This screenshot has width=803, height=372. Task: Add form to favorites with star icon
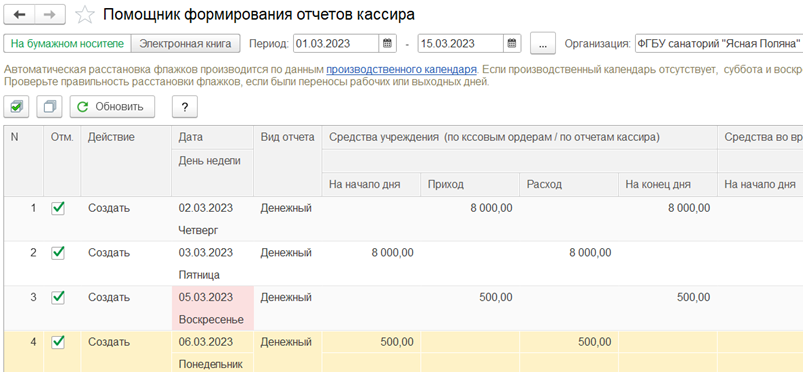coord(84,15)
